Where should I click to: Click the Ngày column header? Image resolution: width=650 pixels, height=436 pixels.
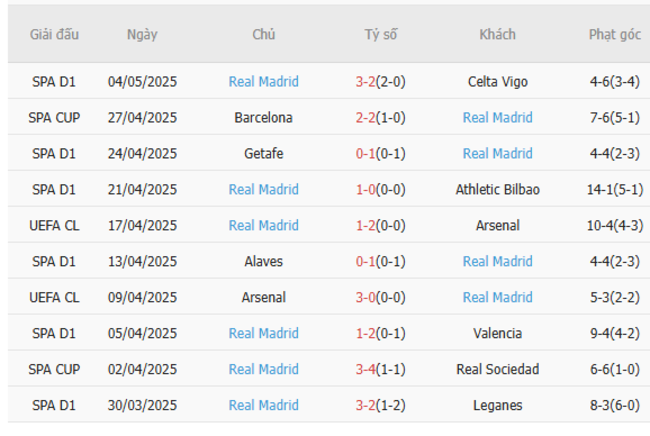click(x=142, y=35)
